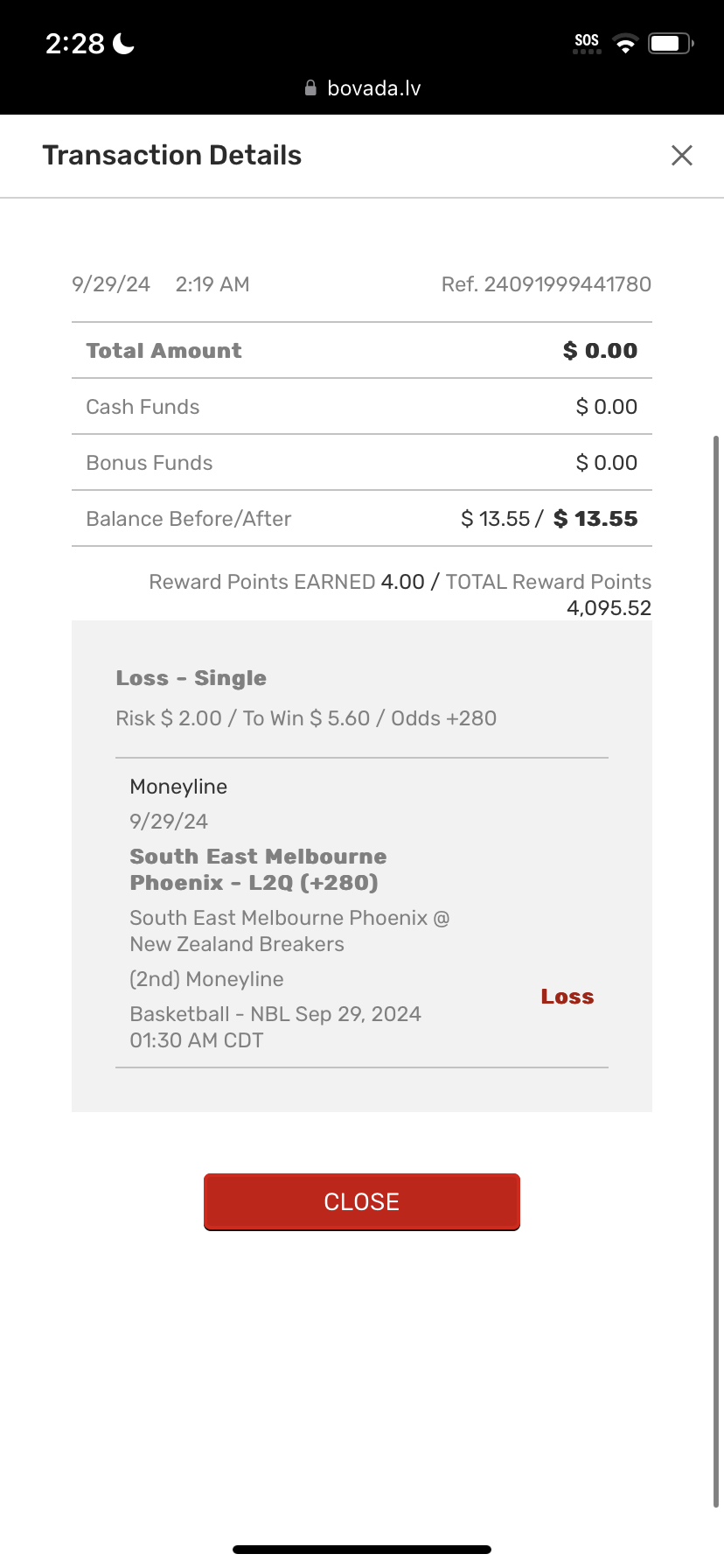Screen dimensions: 724x1568
Task: Tap the Wi-Fi status icon
Action: 625,44
